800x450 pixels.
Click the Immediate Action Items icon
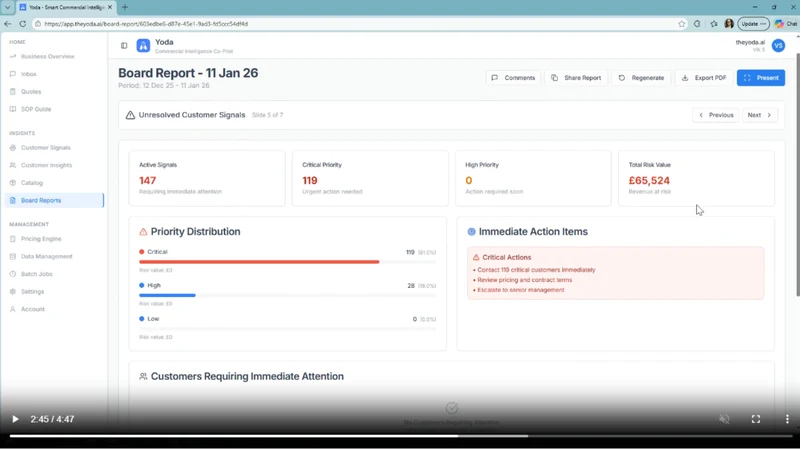[x=471, y=232]
